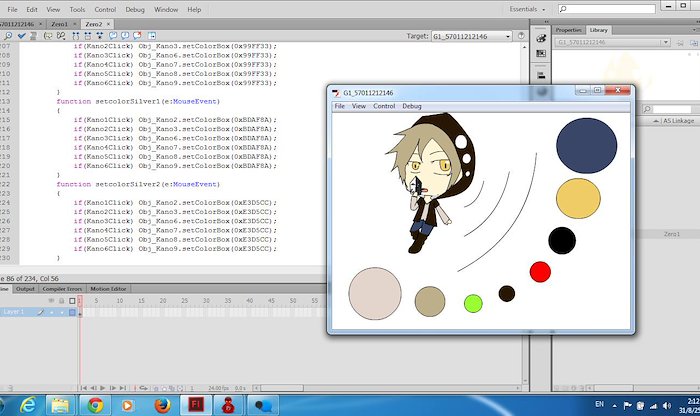700x416 pixels.
Task: Open Control menu in G1_57011212146 player window
Action: pyautogui.click(x=384, y=106)
